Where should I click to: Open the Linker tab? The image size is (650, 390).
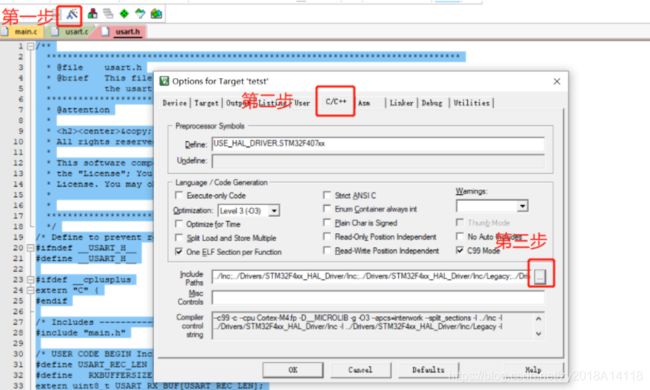(401, 103)
